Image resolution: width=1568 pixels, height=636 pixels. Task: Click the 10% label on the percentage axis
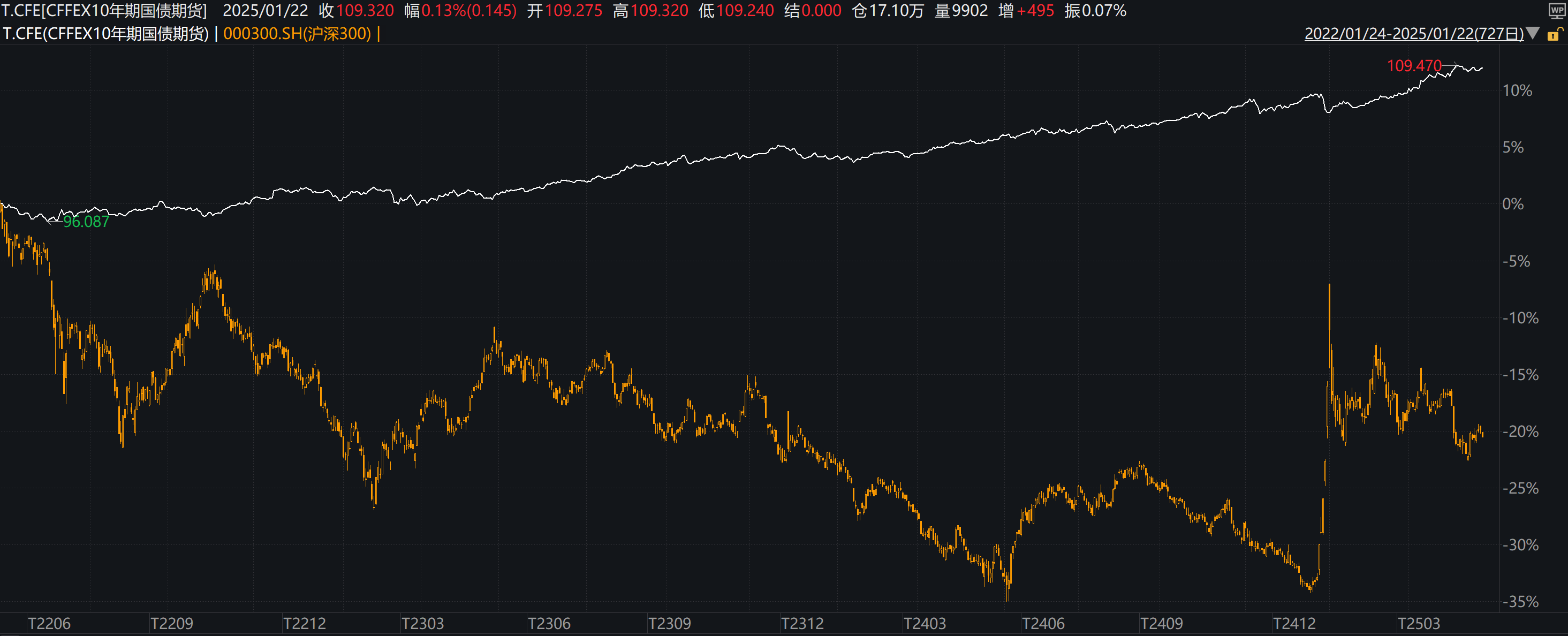click(x=1517, y=90)
